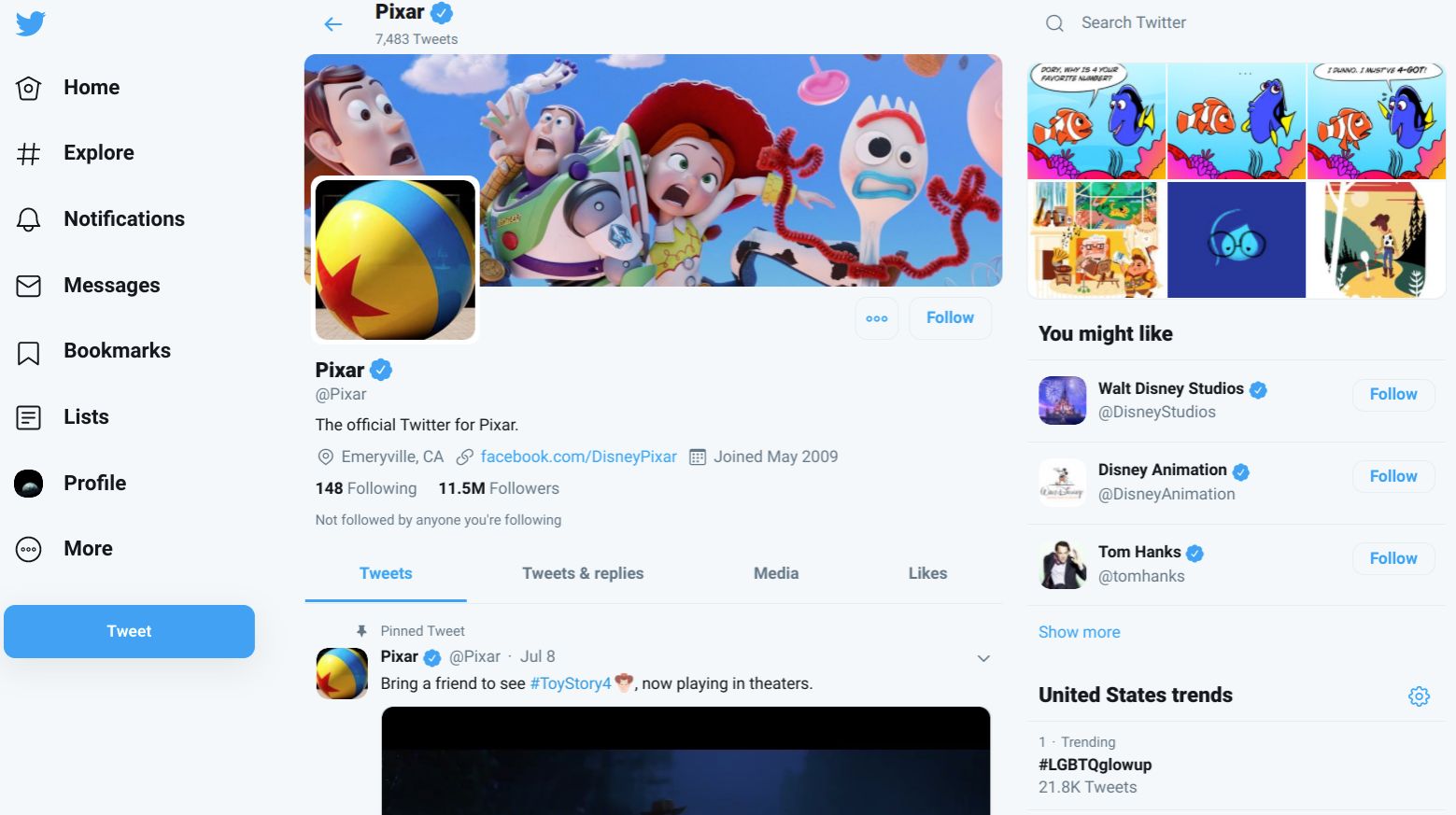Open Disney Animation avatar

[1063, 483]
